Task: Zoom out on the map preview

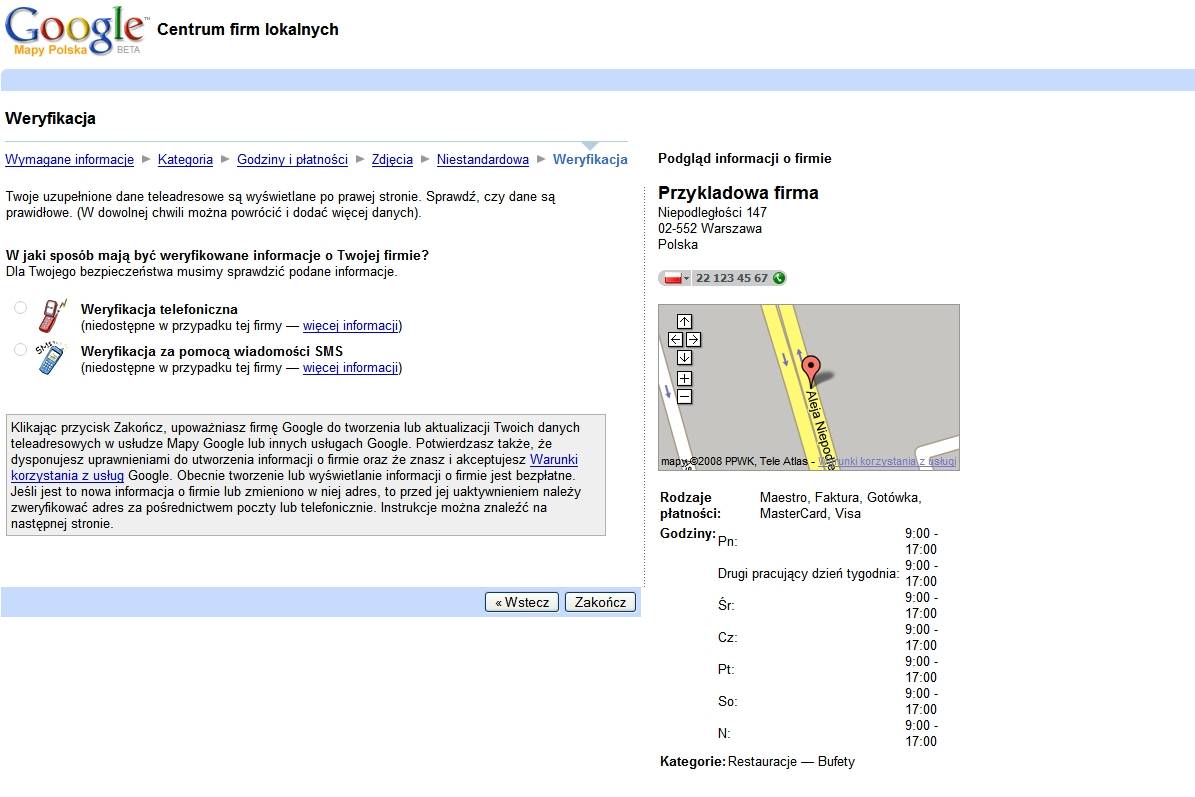Action: tap(684, 397)
